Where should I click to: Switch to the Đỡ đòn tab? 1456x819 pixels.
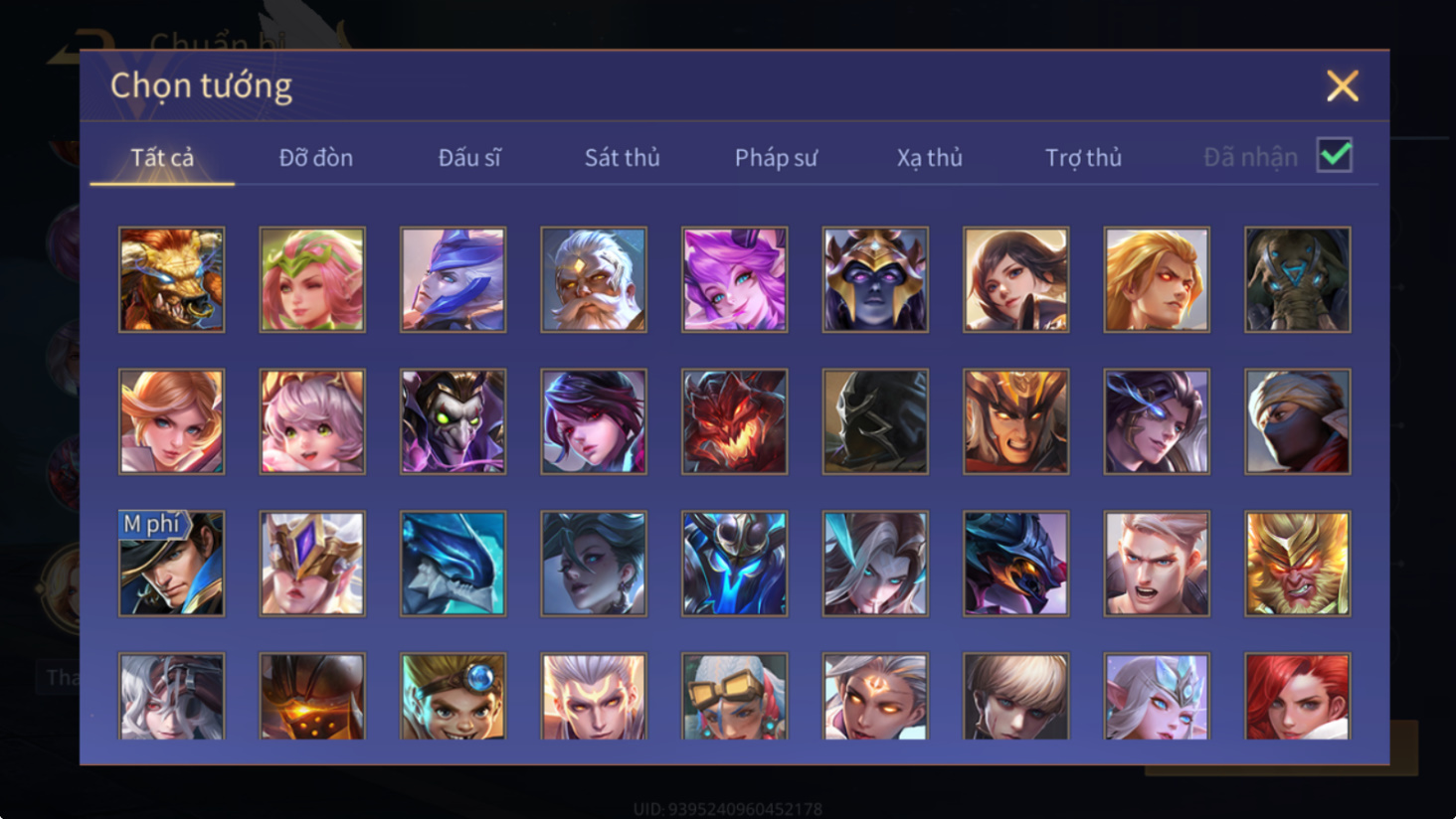[315, 157]
